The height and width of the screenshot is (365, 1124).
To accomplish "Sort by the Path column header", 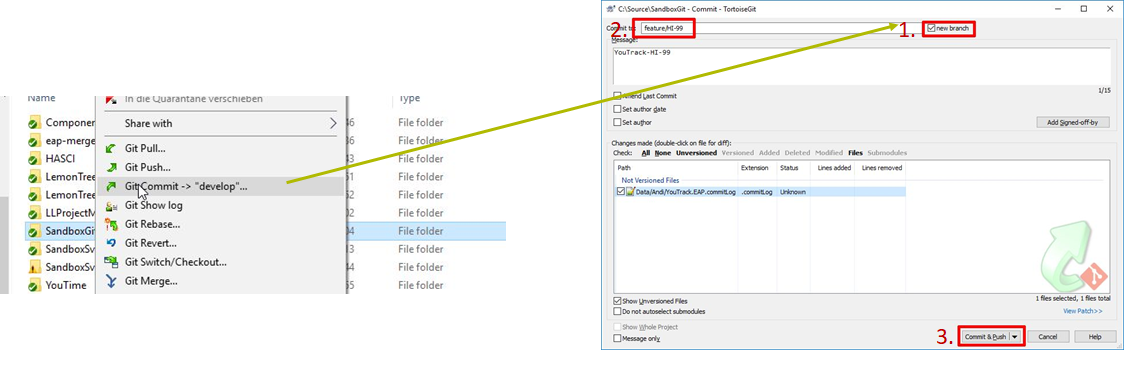I will 676,168.
